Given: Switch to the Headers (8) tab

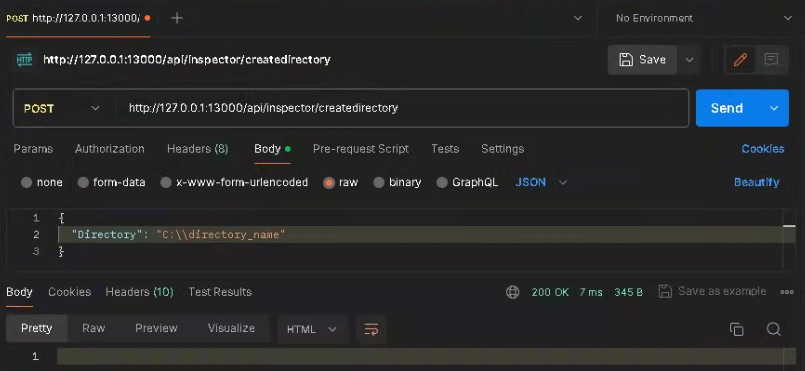Looking at the screenshot, I should pyautogui.click(x=198, y=149).
